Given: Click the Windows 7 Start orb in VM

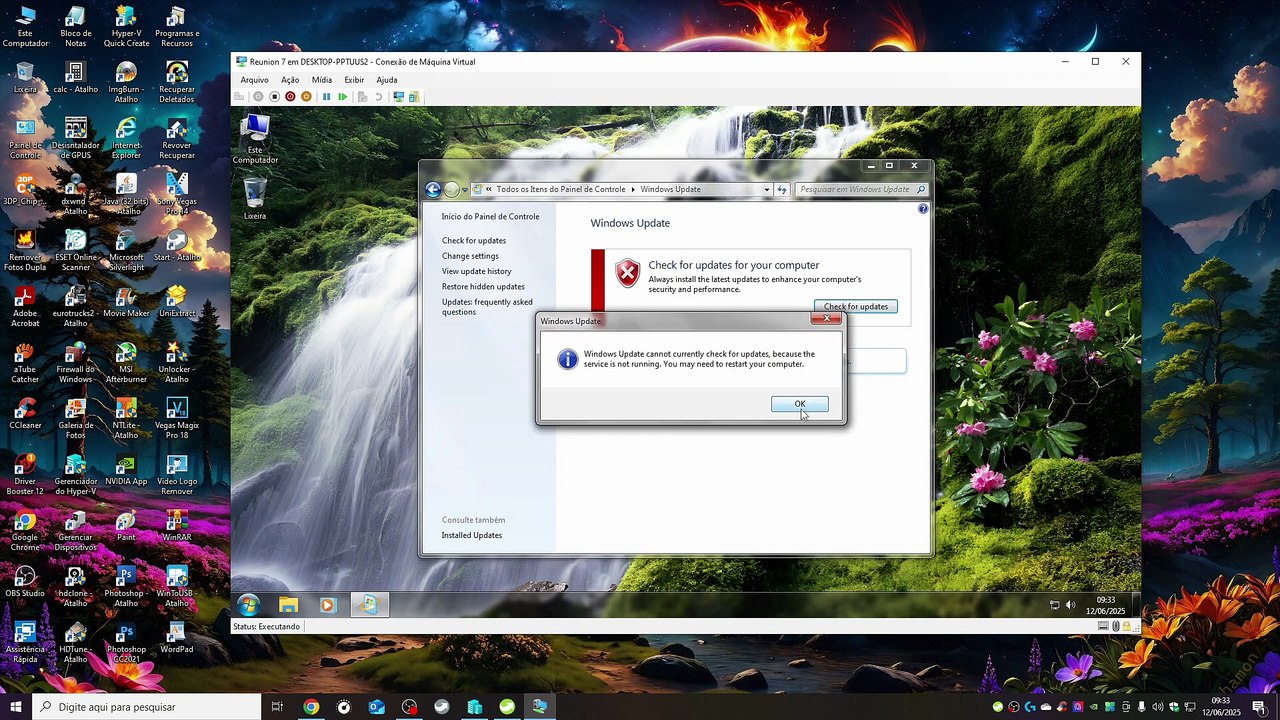Looking at the screenshot, I should (x=248, y=604).
